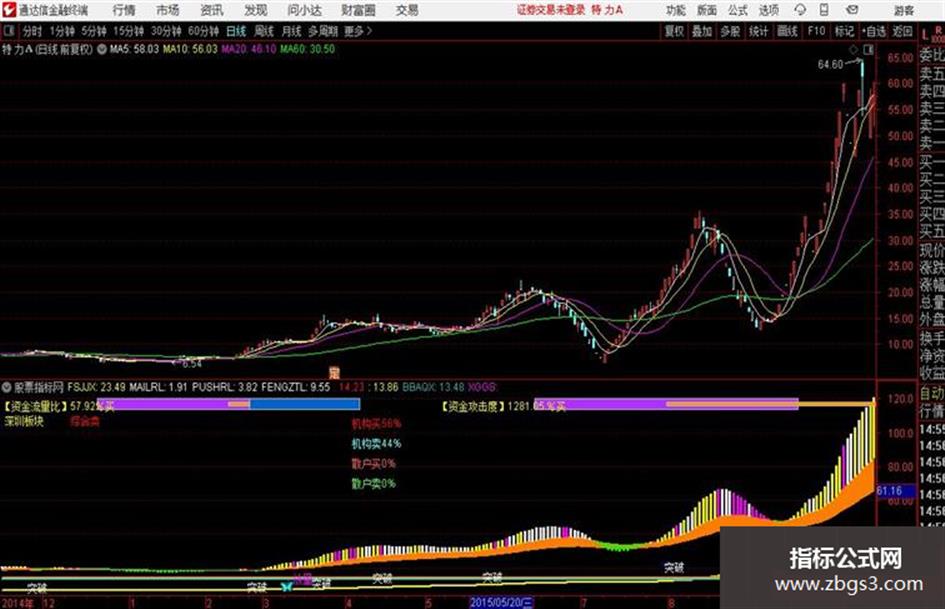Open the 财富圈 menu
Viewport: 945px width, 609px height.
pos(359,10)
